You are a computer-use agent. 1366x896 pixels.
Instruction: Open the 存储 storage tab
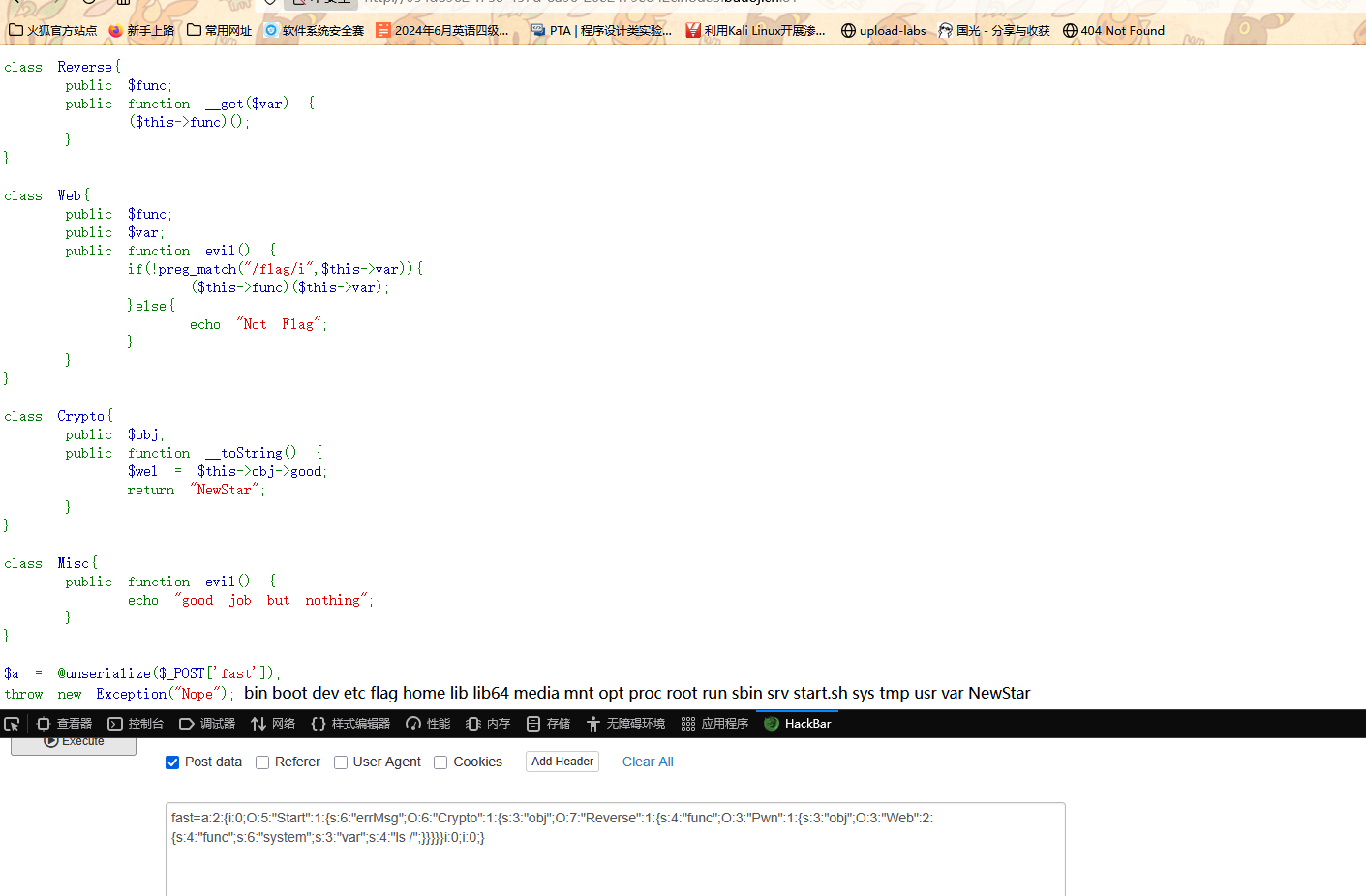click(548, 724)
